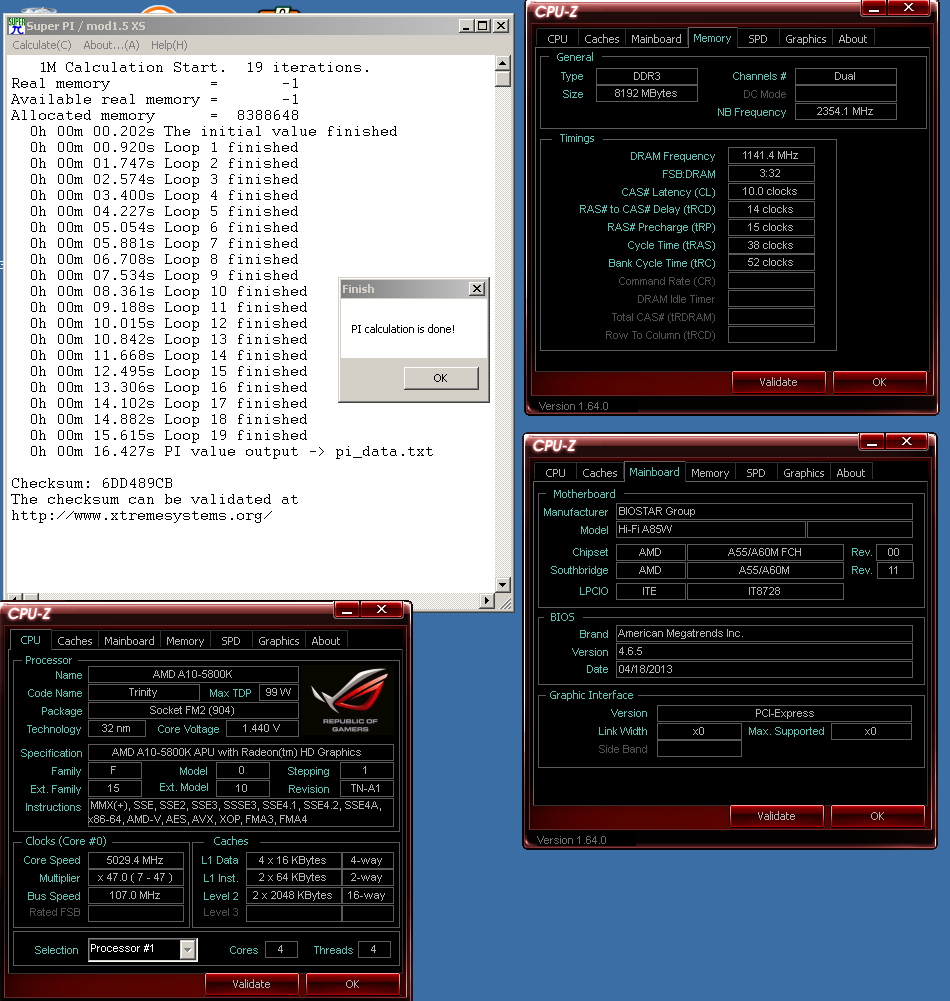This screenshot has height=1001, width=950.
Task: Open About tab in the Mainboard CPU-Z window
Action: [x=850, y=473]
